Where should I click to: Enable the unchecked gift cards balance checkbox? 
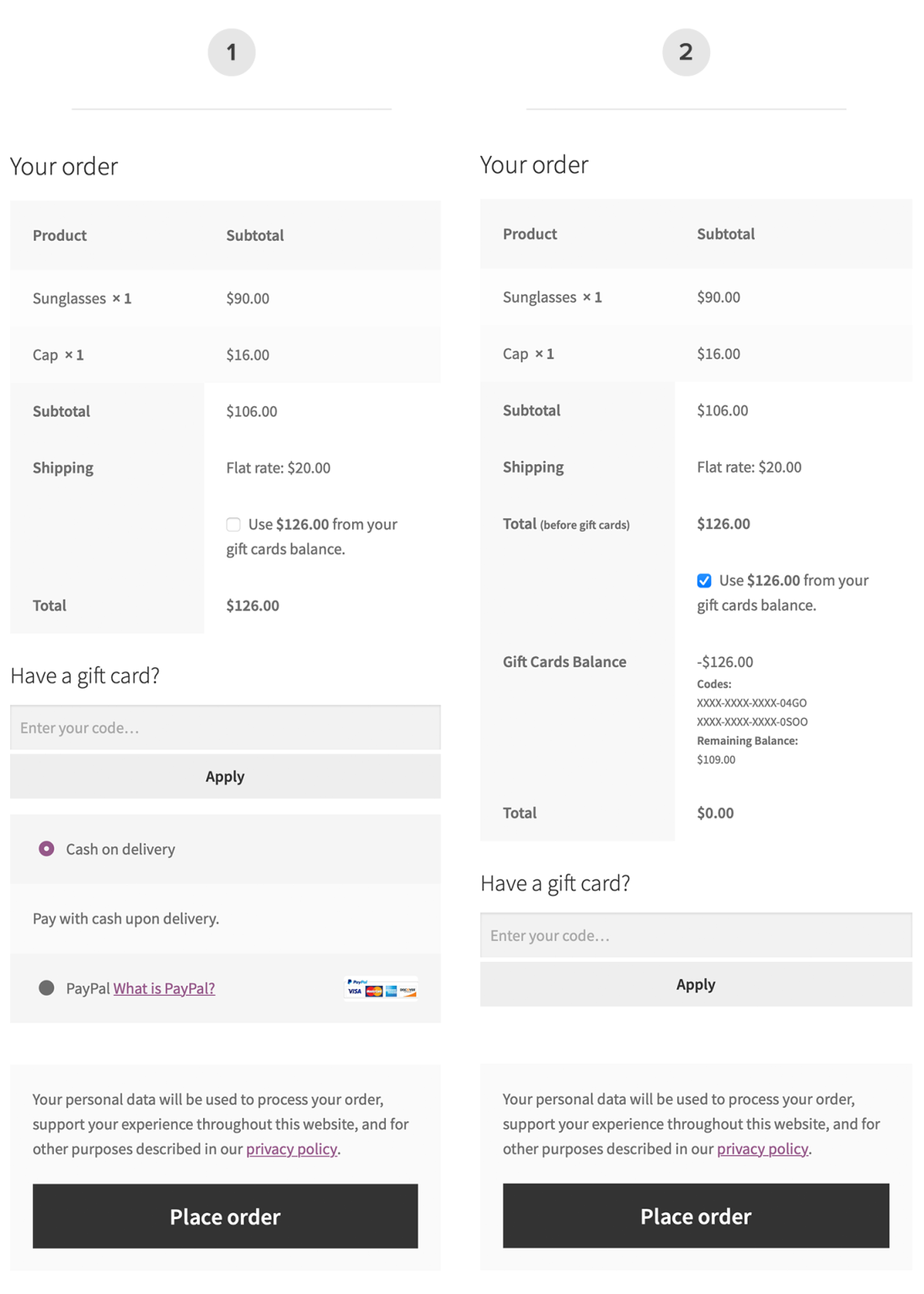point(233,524)
